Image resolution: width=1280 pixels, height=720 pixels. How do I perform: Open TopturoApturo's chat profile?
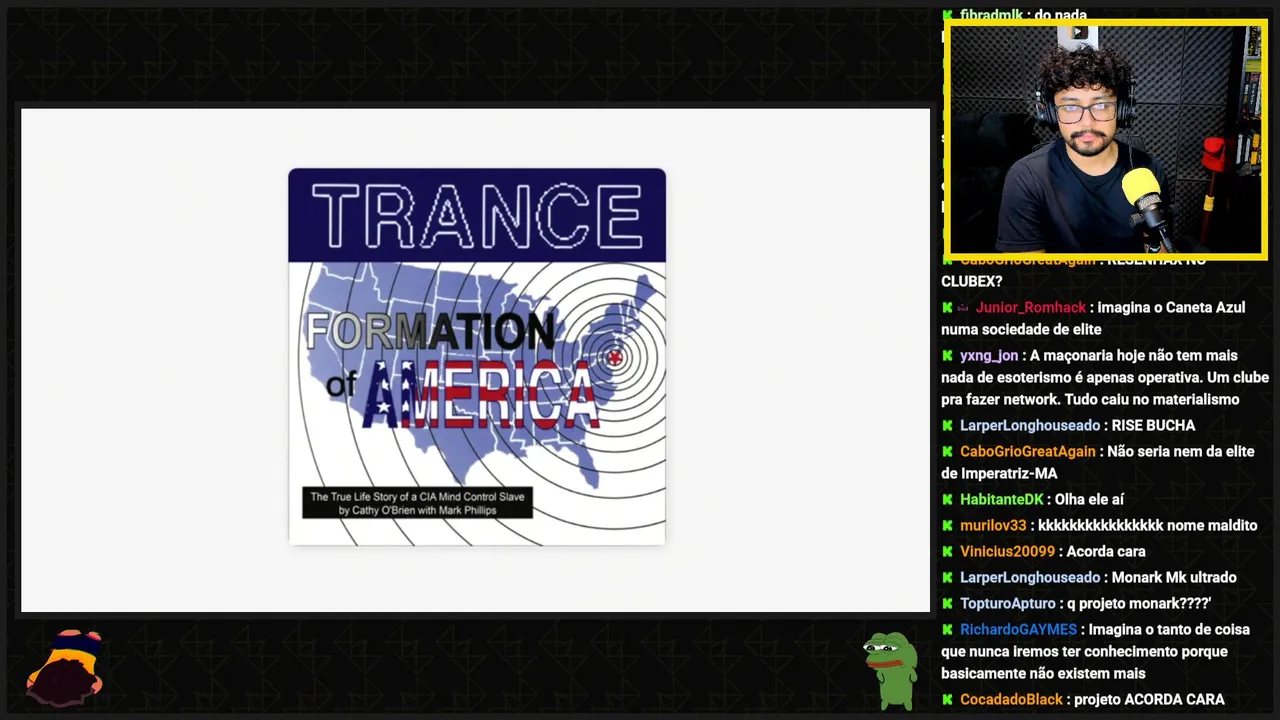pyautogui.click(x=1008, y=603)
